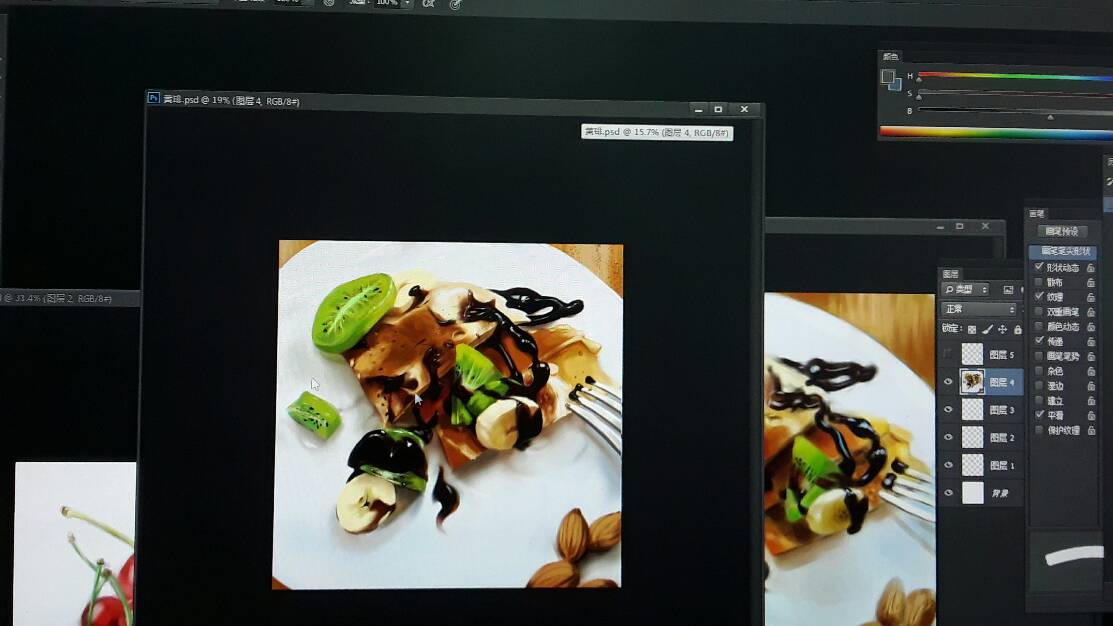Click lock image pixels brush icon
The image size is (1113, 626).
click(x=987, y=329)
